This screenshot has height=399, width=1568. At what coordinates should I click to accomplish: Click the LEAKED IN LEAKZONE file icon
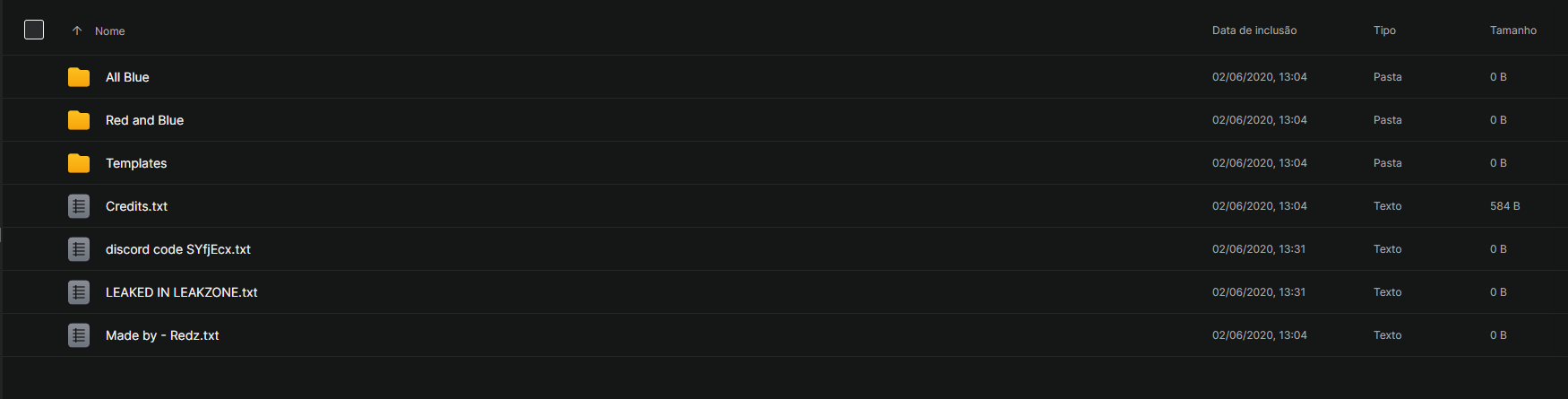click(79, 292)
